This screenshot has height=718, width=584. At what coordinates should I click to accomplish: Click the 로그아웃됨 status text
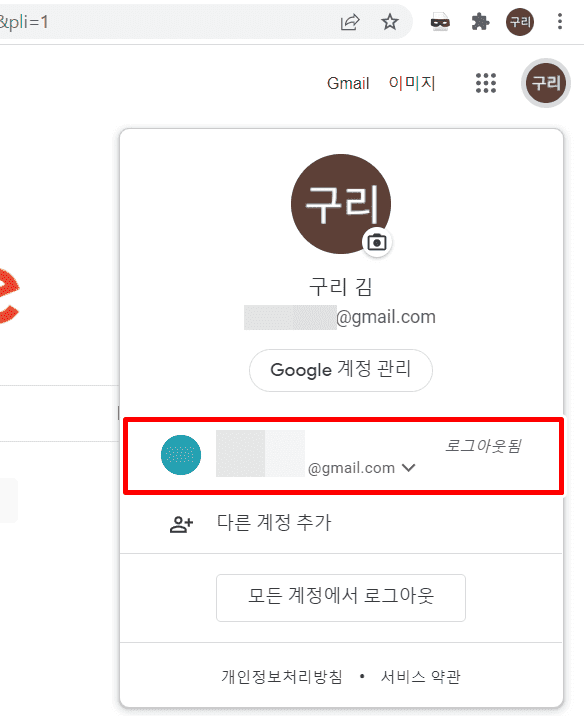pos(483,445)
